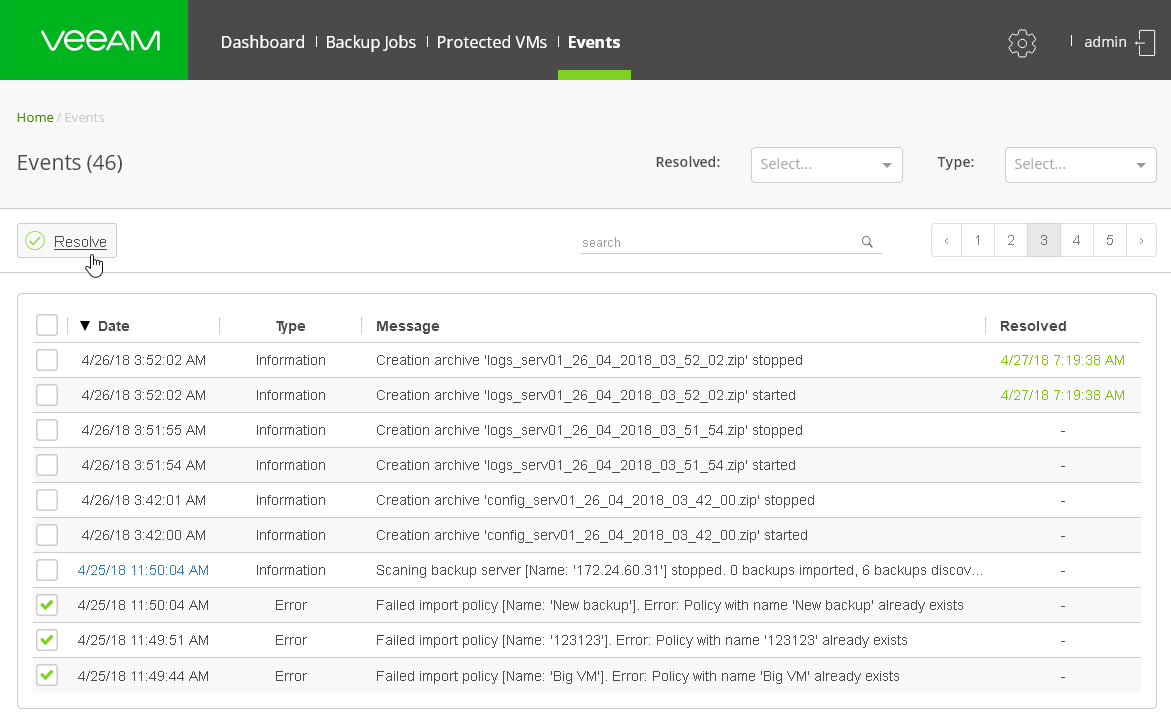Go to next page arrow
1171x724 pixels.
click(1141, 240)
